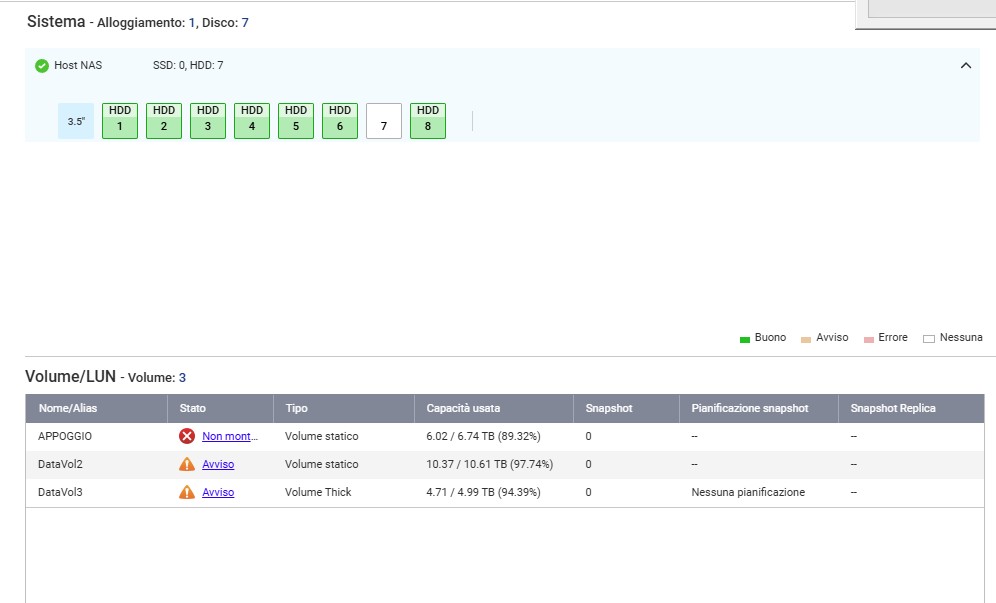Open the 'Non mont...' status link for APPOGGIO

230,436
